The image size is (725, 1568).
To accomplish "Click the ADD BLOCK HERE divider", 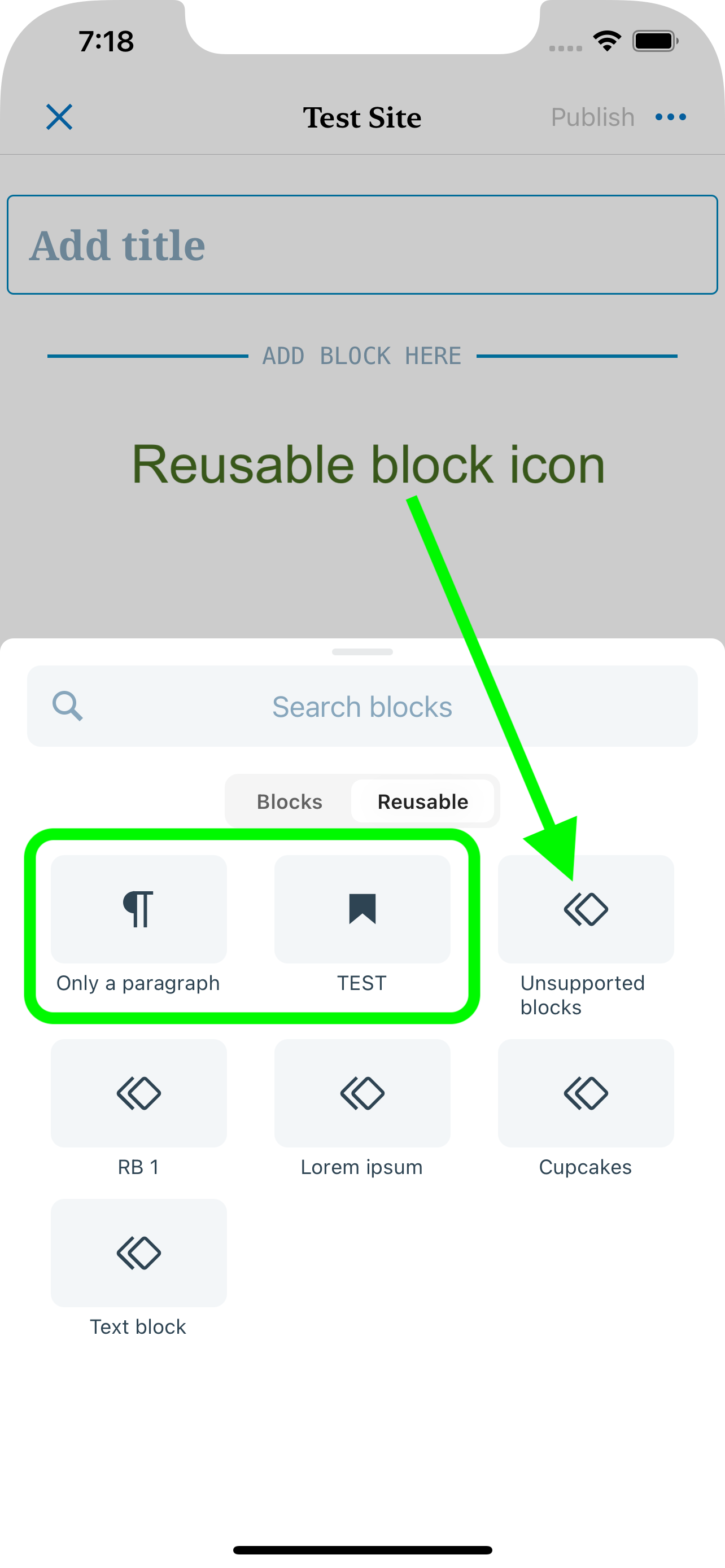I will coord(362,355).
